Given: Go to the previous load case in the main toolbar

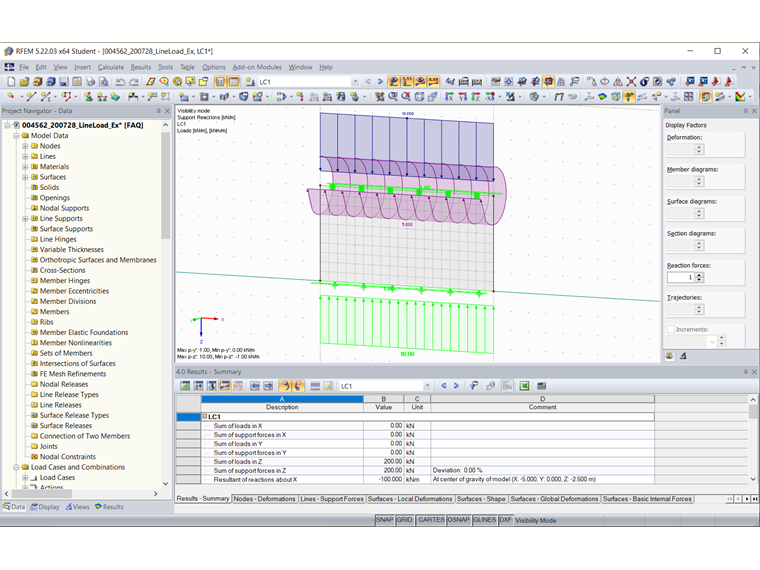Looking at the screenshot, I should point(368,81).
